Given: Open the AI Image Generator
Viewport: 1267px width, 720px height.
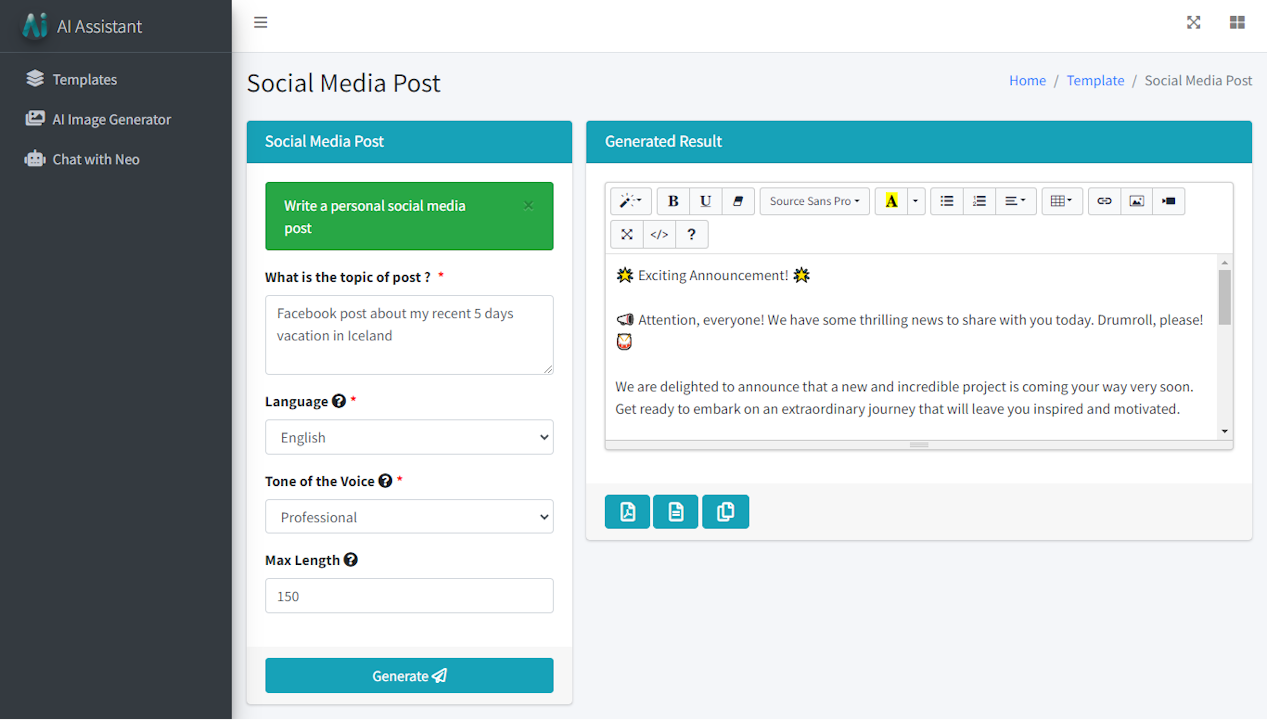Looking at the screenshot, I should click(x=108, y=119).
